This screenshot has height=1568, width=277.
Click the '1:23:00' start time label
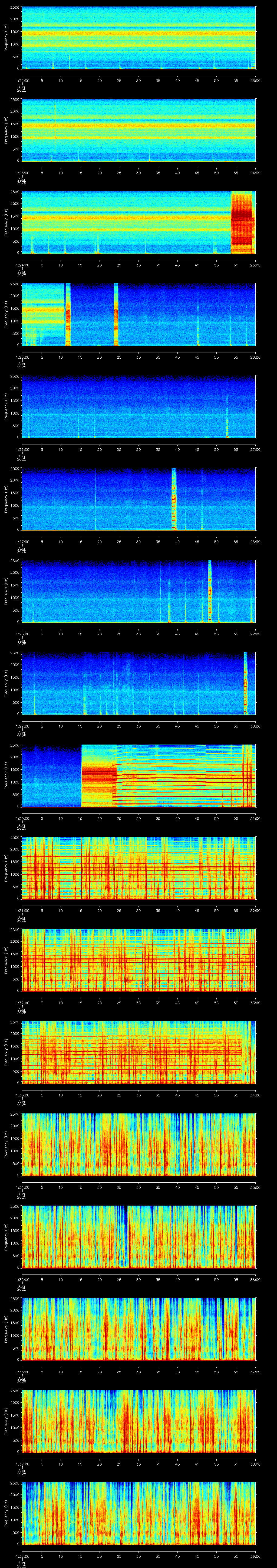(22, 173)
